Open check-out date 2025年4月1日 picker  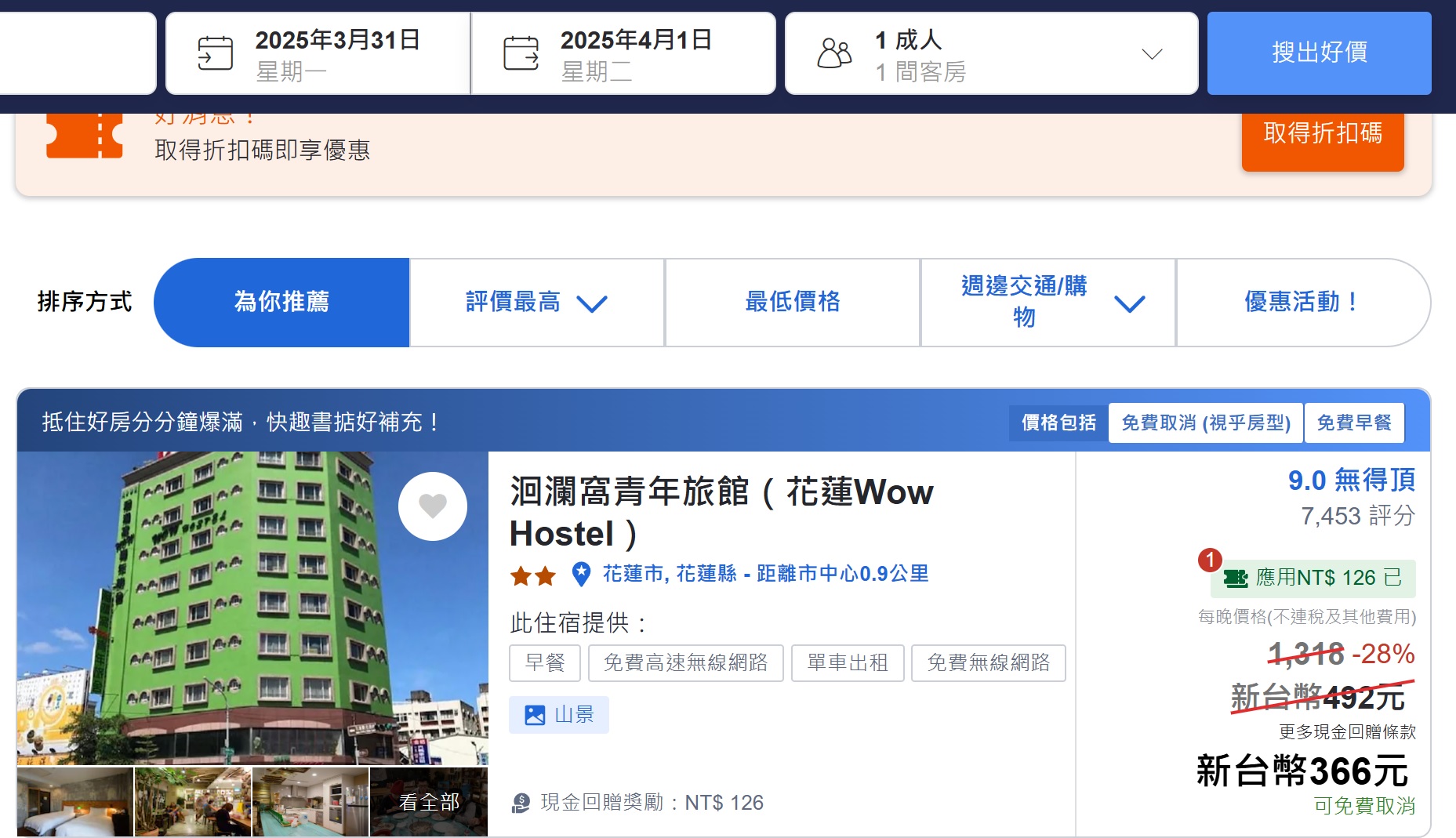[x=623, y=53]
